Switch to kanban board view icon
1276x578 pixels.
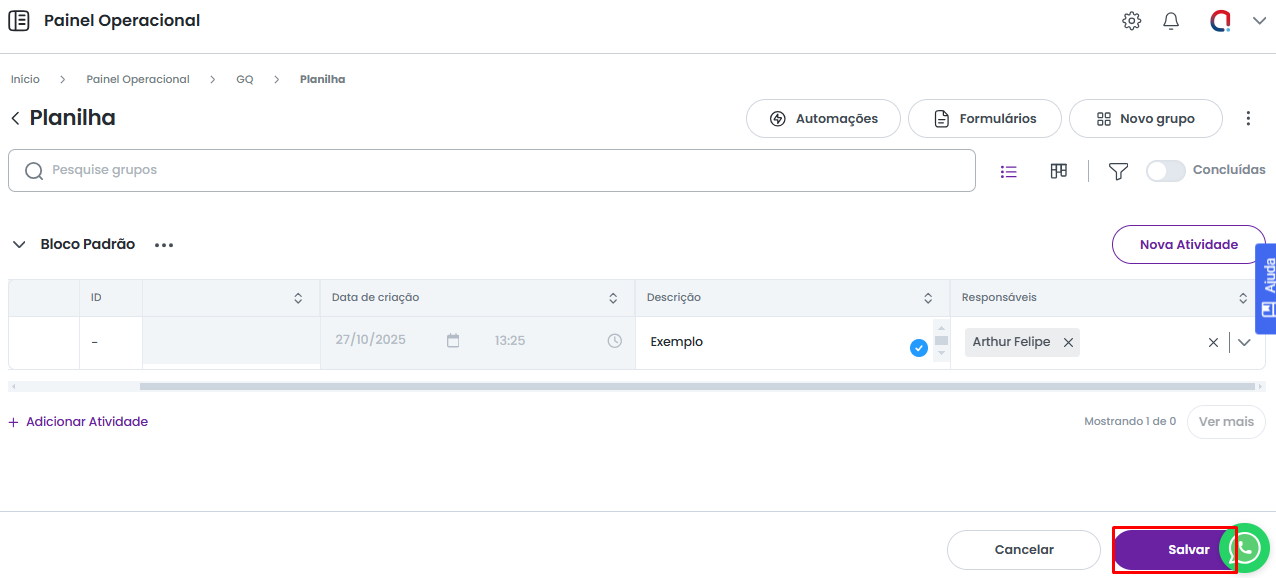click(x=1059, y=171)
